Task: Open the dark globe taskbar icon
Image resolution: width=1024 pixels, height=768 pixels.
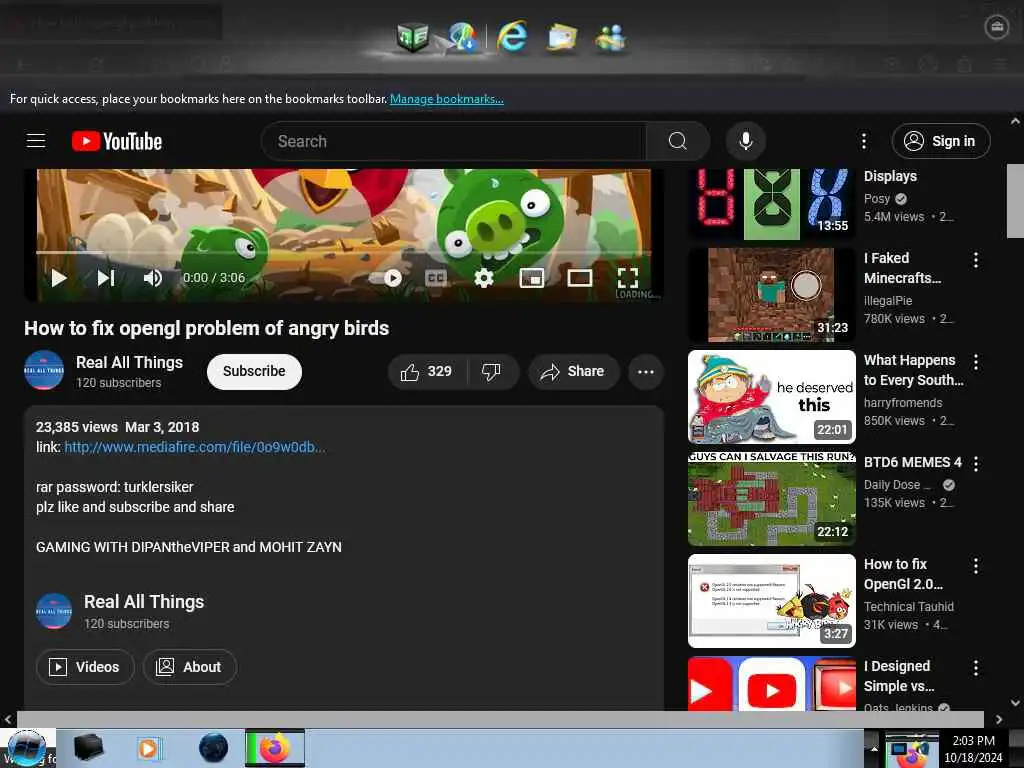Action: pyautogui.click(x=214, y=748)
